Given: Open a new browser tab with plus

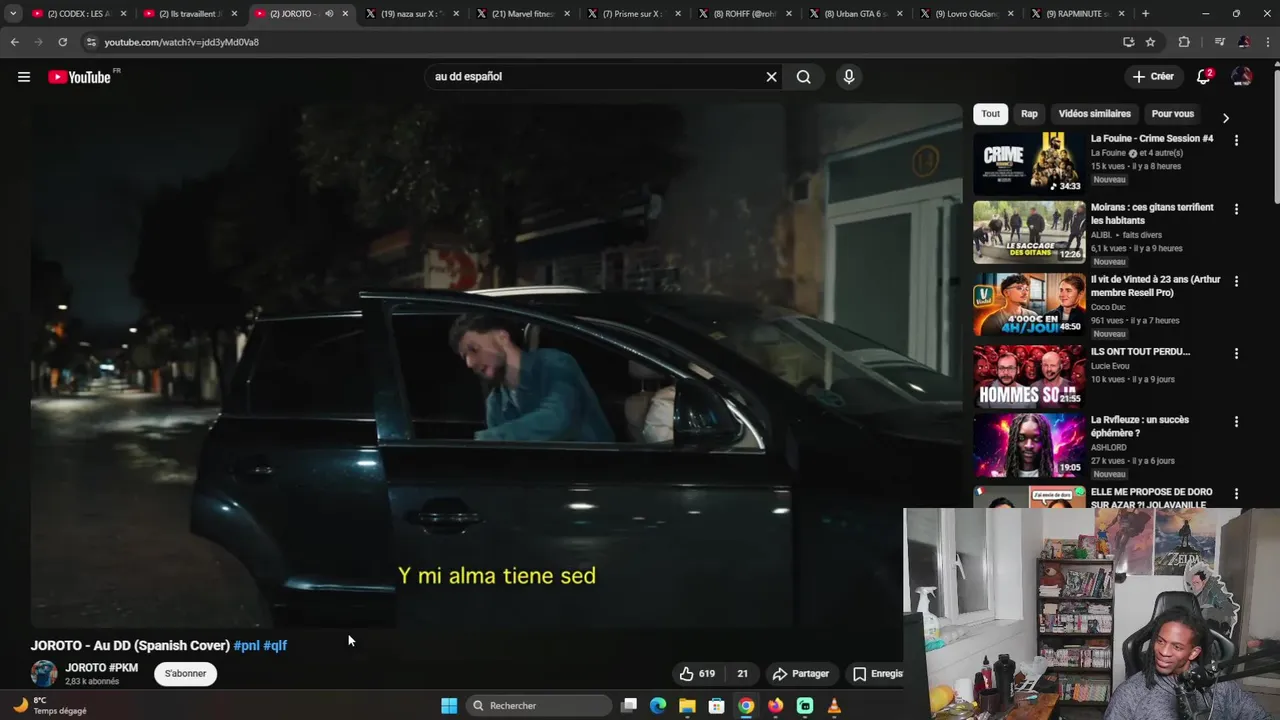Looking at the screenshot, I should [1145, 14].
